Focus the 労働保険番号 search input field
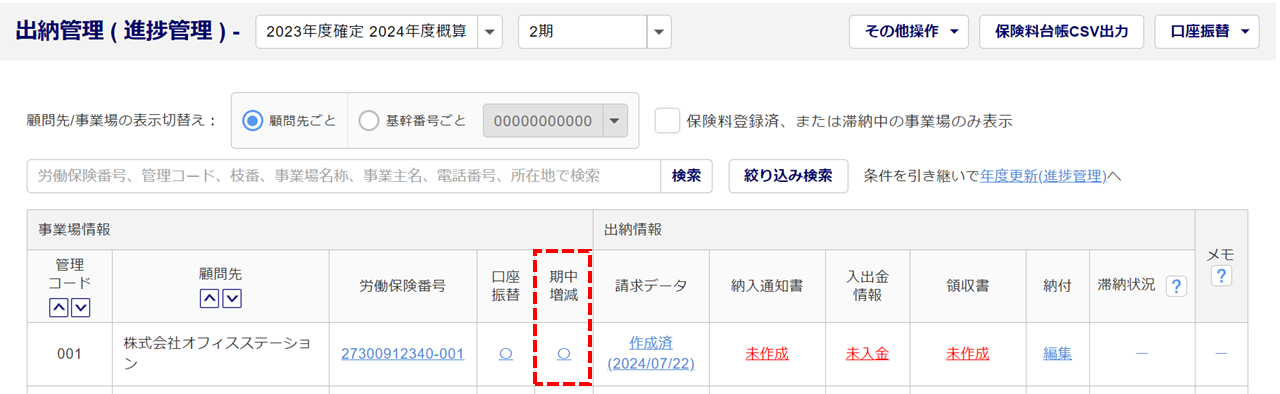This screenshot has height=394, width=1280. point(344,175)
